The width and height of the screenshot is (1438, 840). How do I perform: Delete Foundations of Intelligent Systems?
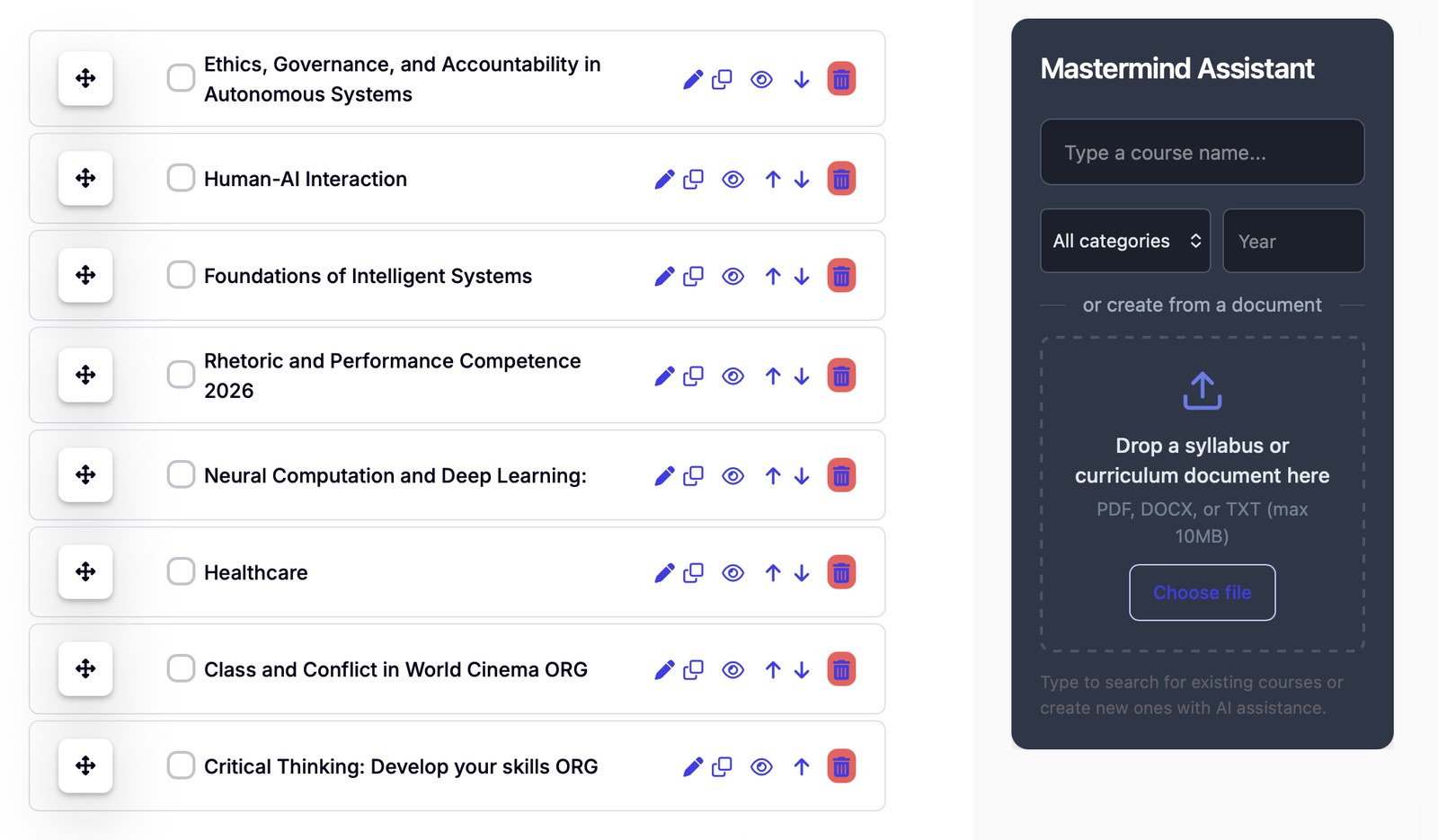(x=841, y=276)
